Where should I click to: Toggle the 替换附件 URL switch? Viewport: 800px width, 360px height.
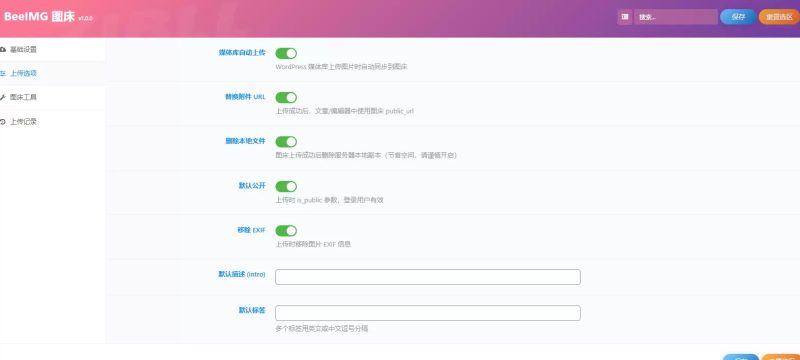coord(286,97)
